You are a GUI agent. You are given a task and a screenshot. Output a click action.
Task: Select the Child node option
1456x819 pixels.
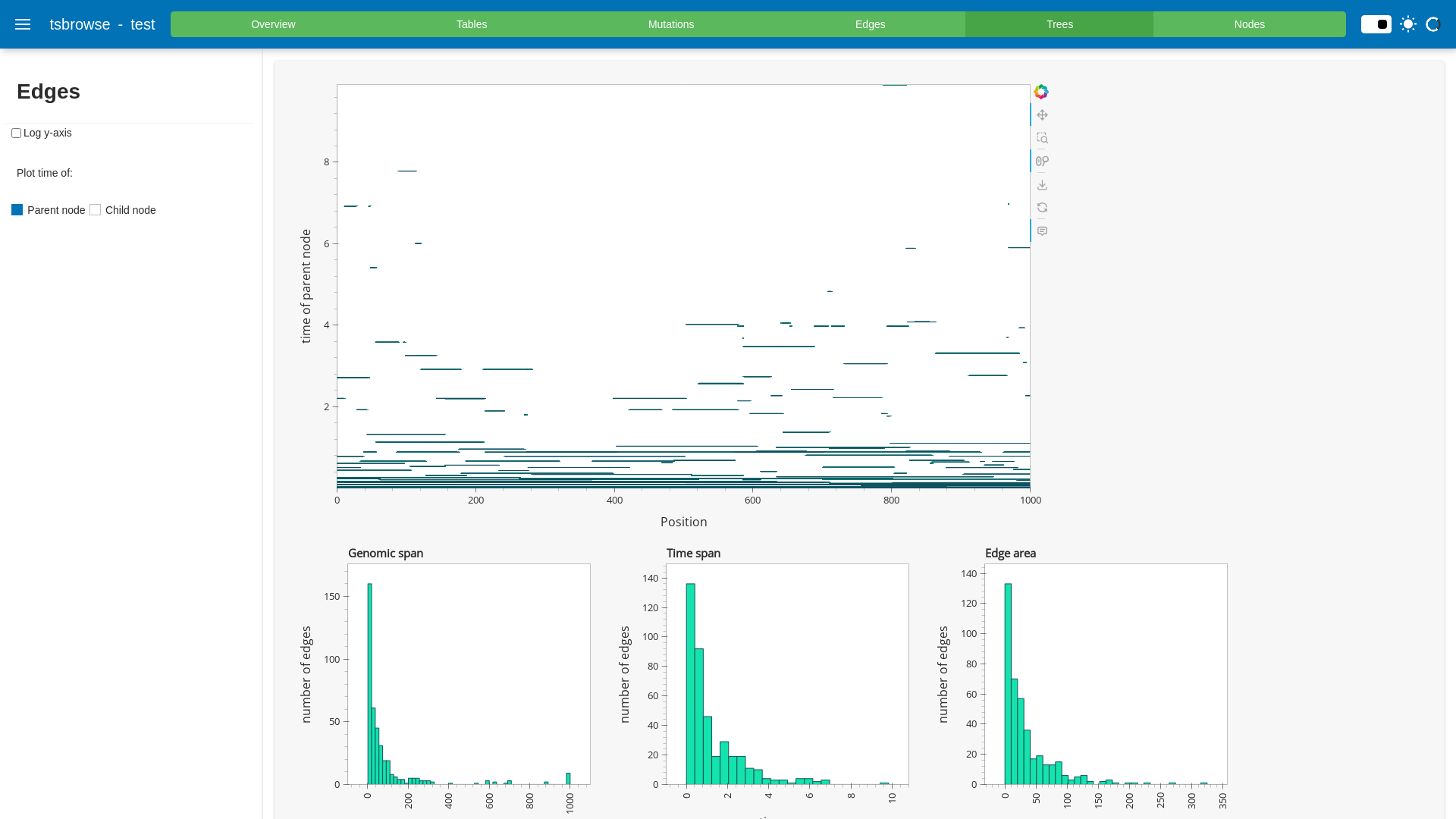(96, 210)
